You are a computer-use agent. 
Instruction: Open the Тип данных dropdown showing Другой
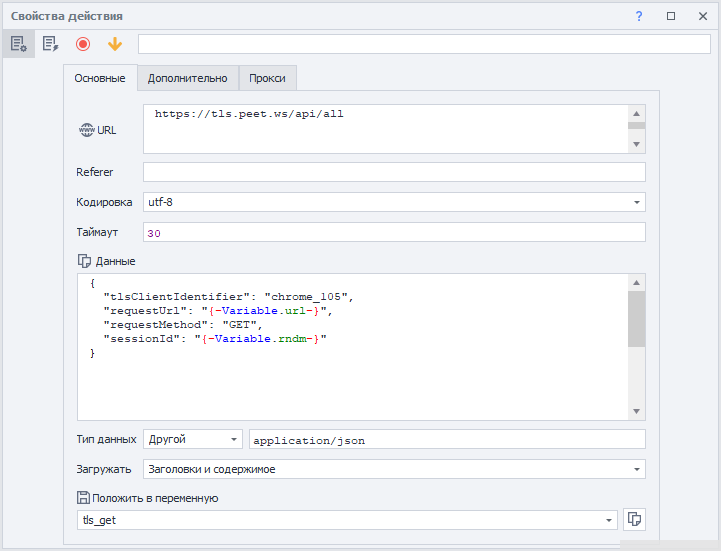click(234, 439)
